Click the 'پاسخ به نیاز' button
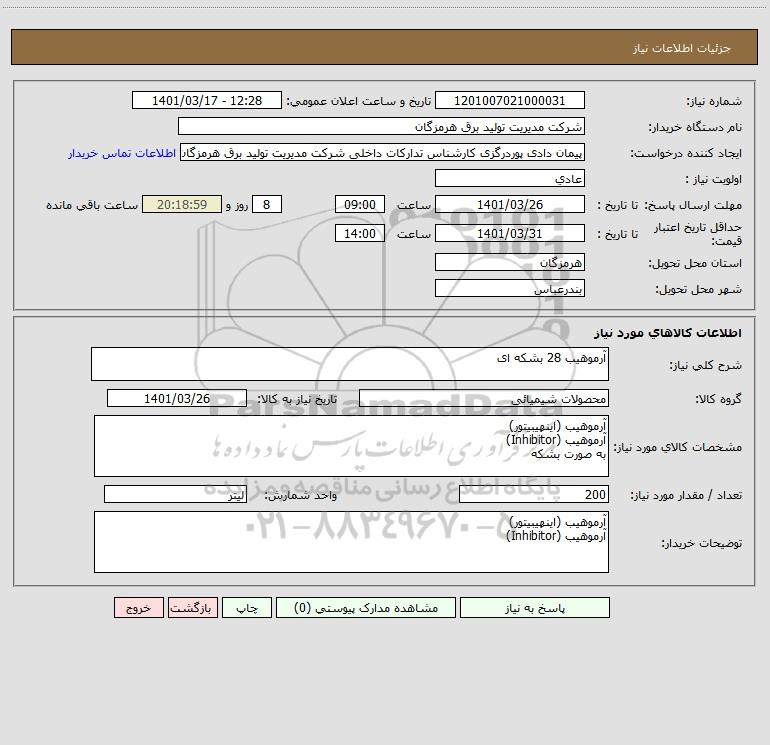 pyautogui.click(x=535, y=607)
